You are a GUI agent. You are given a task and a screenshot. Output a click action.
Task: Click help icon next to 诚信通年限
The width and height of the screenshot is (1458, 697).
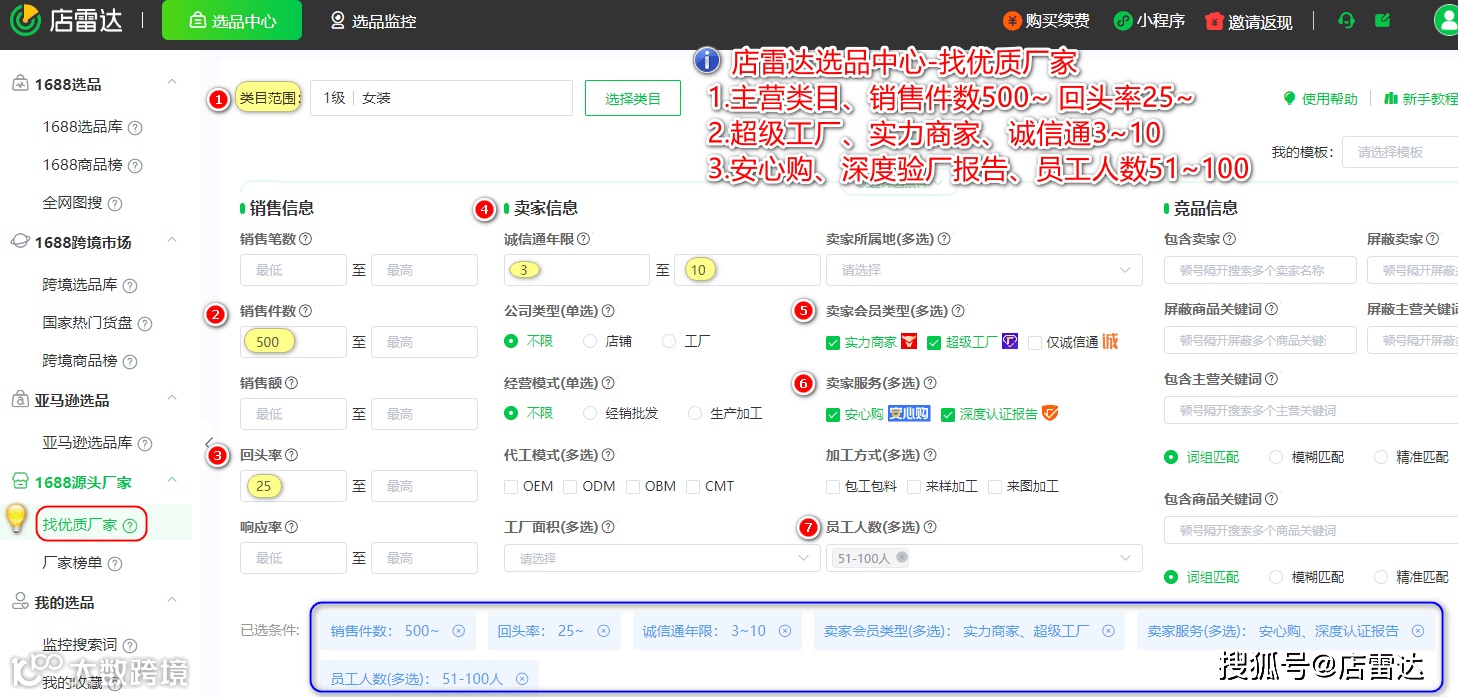(584, 239)
